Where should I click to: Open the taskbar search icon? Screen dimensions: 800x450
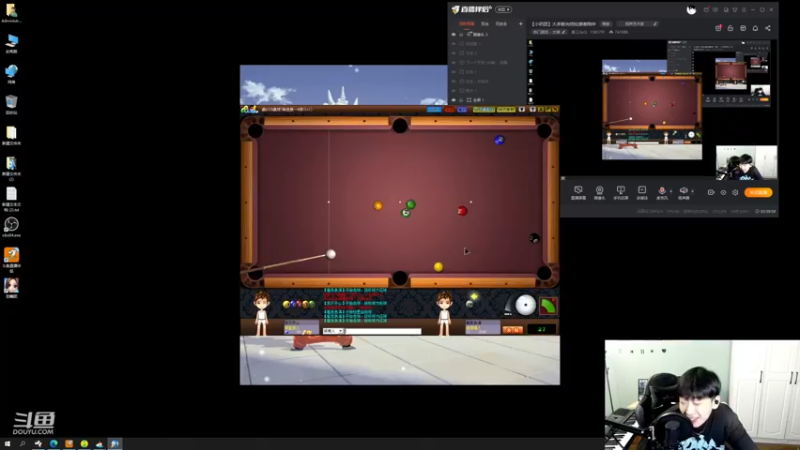[x=22, y=444]
